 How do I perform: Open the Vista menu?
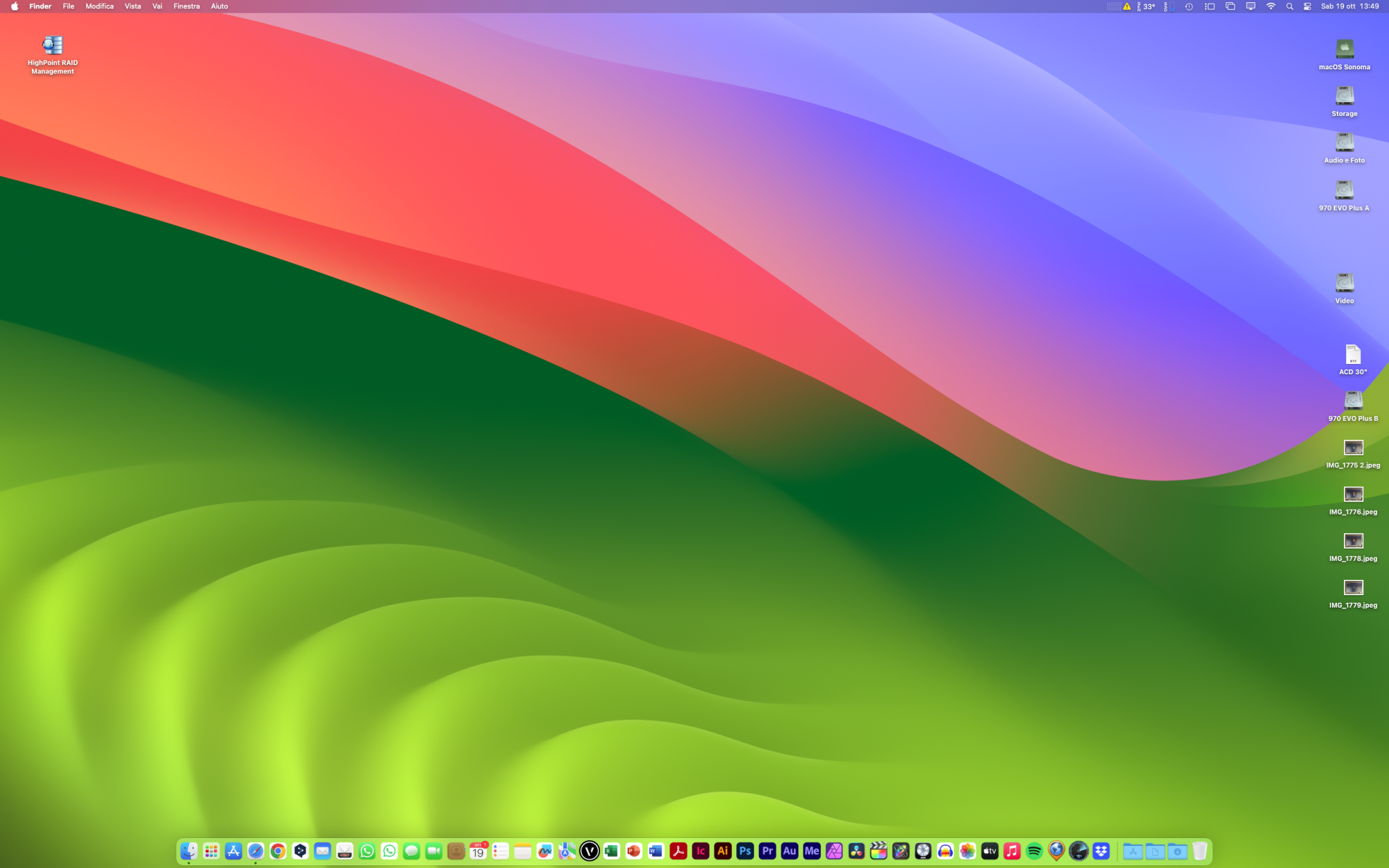pos(132,6)
